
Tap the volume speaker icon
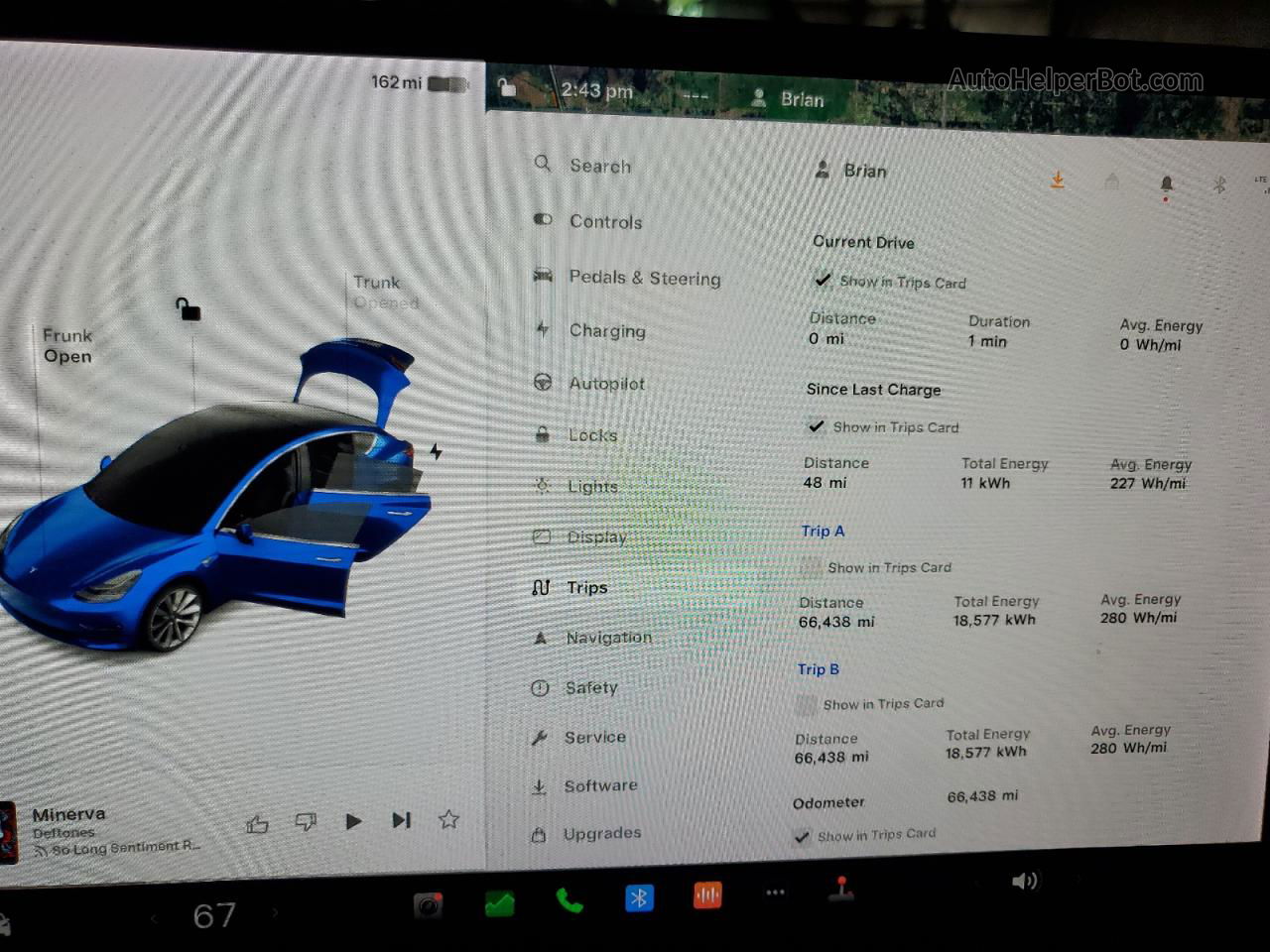pos(1024,881)
